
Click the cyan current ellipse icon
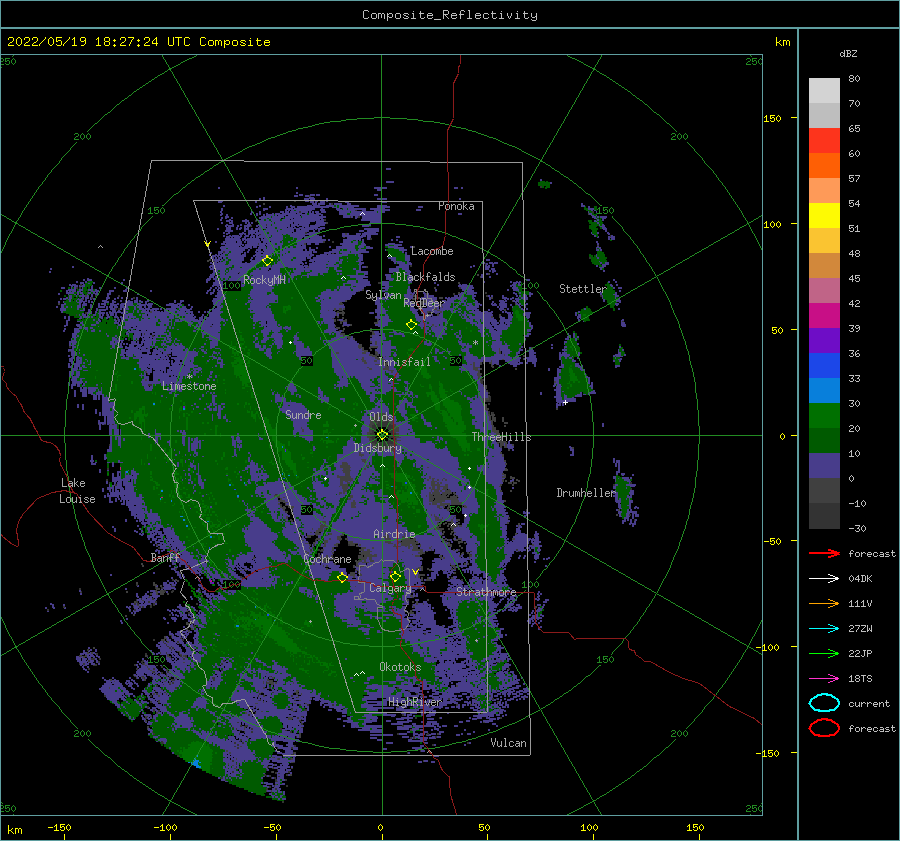point(824,703)
